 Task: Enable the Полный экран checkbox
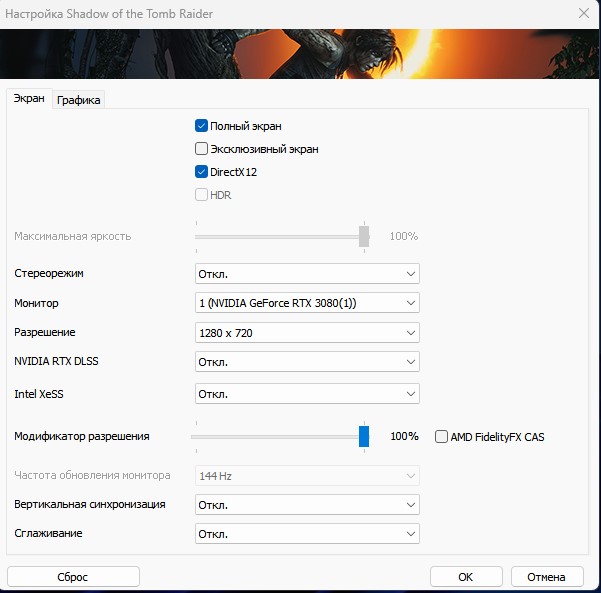(x=201, y=126)
